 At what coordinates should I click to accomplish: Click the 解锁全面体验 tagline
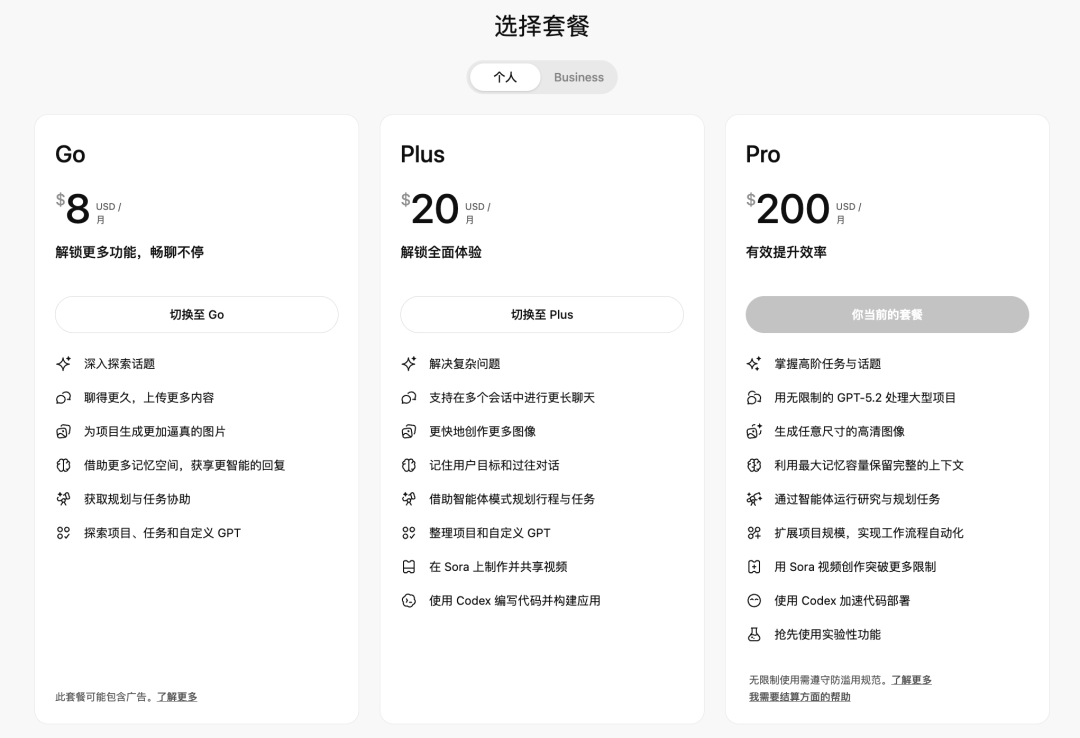point(441,252)
